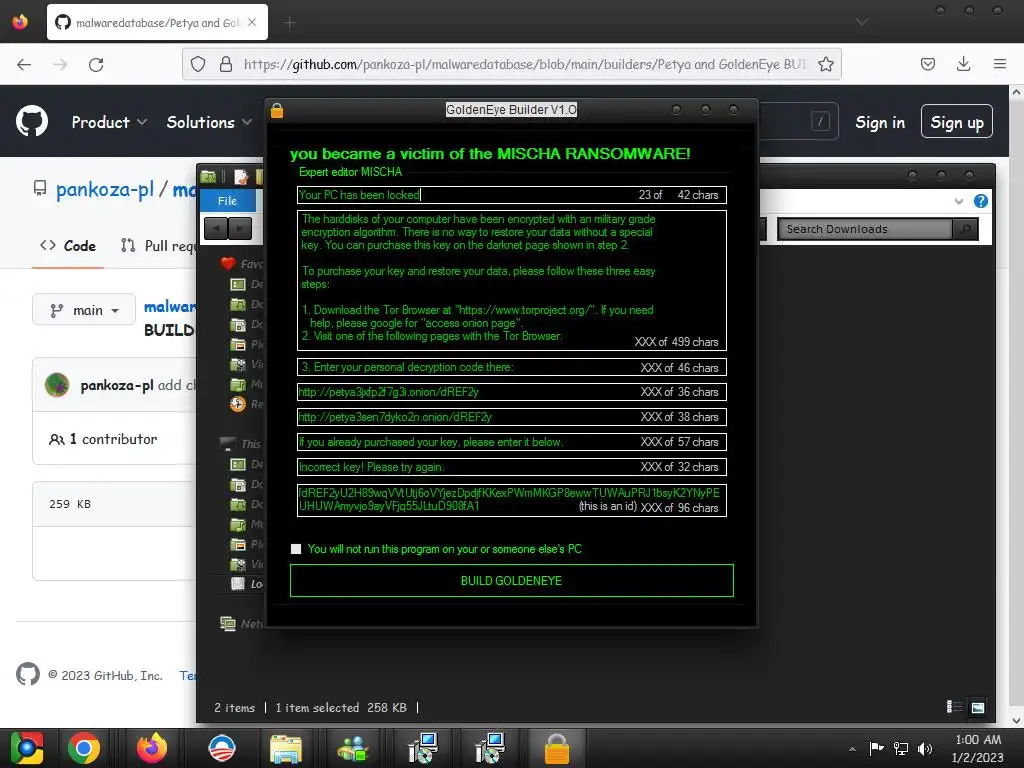Image resolution: width=1024 pixels, height=768 pixels.
Task: Click the Search Downloads box
Action: point(865,229)
